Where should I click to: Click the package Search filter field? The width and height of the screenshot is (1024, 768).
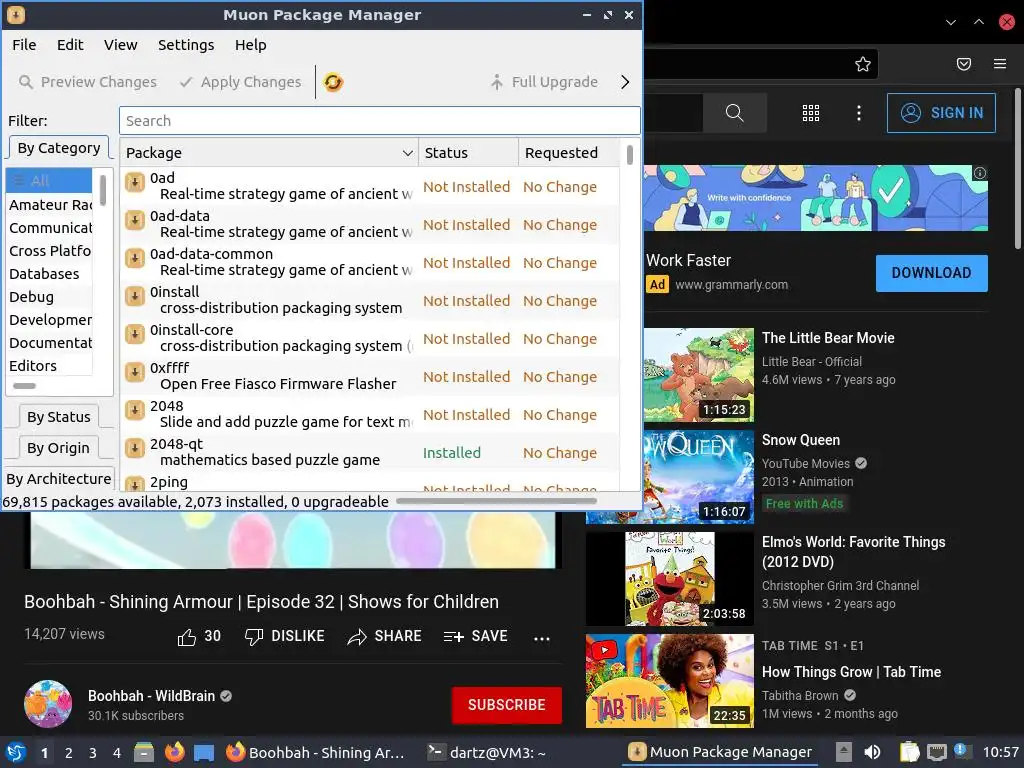pos(379,121)
